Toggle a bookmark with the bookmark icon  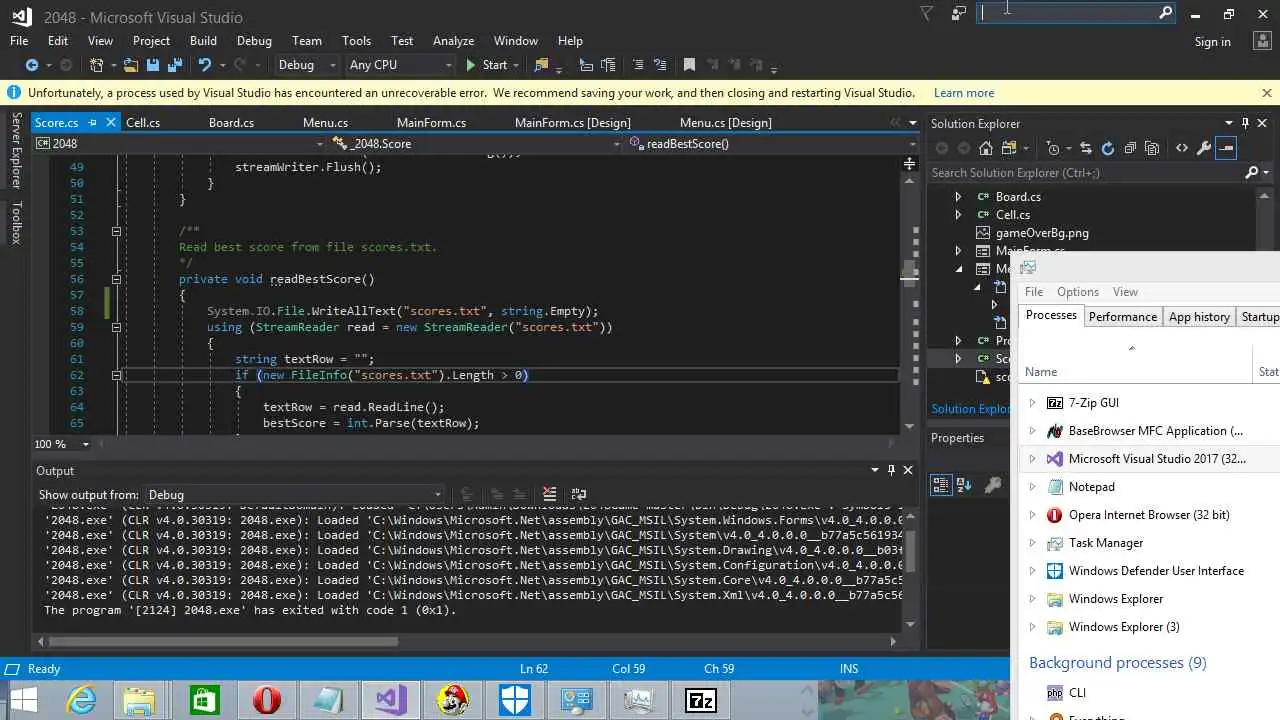click(689, 65)
